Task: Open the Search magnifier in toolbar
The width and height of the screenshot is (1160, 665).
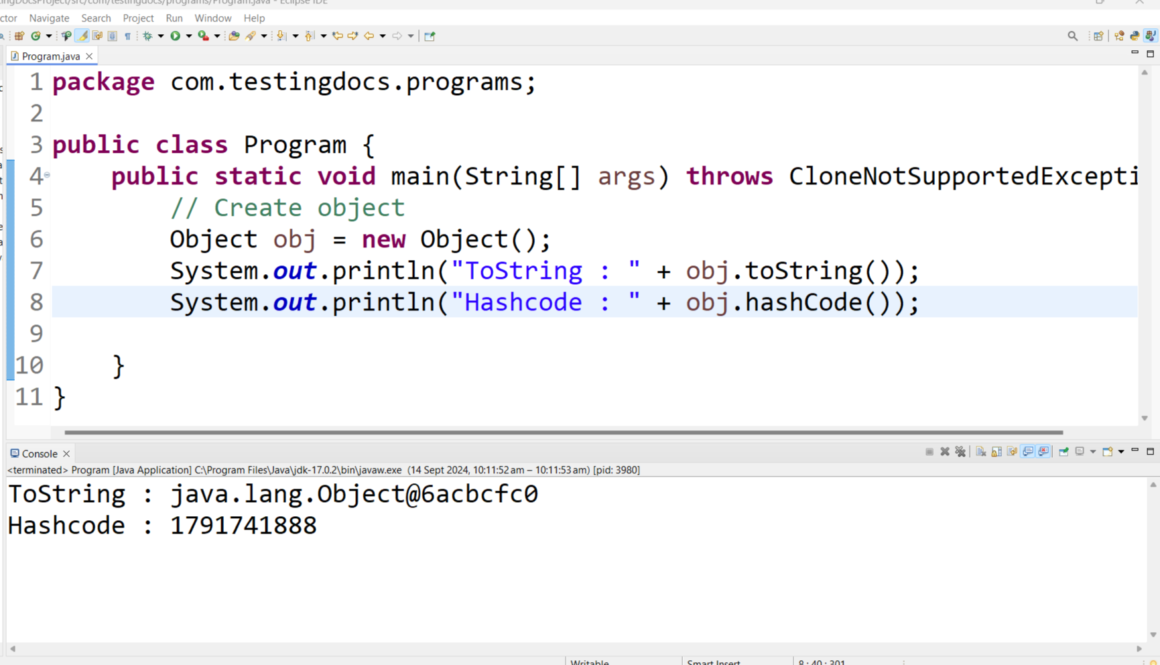Action: pyautogui.click(x=1073, y=36)
